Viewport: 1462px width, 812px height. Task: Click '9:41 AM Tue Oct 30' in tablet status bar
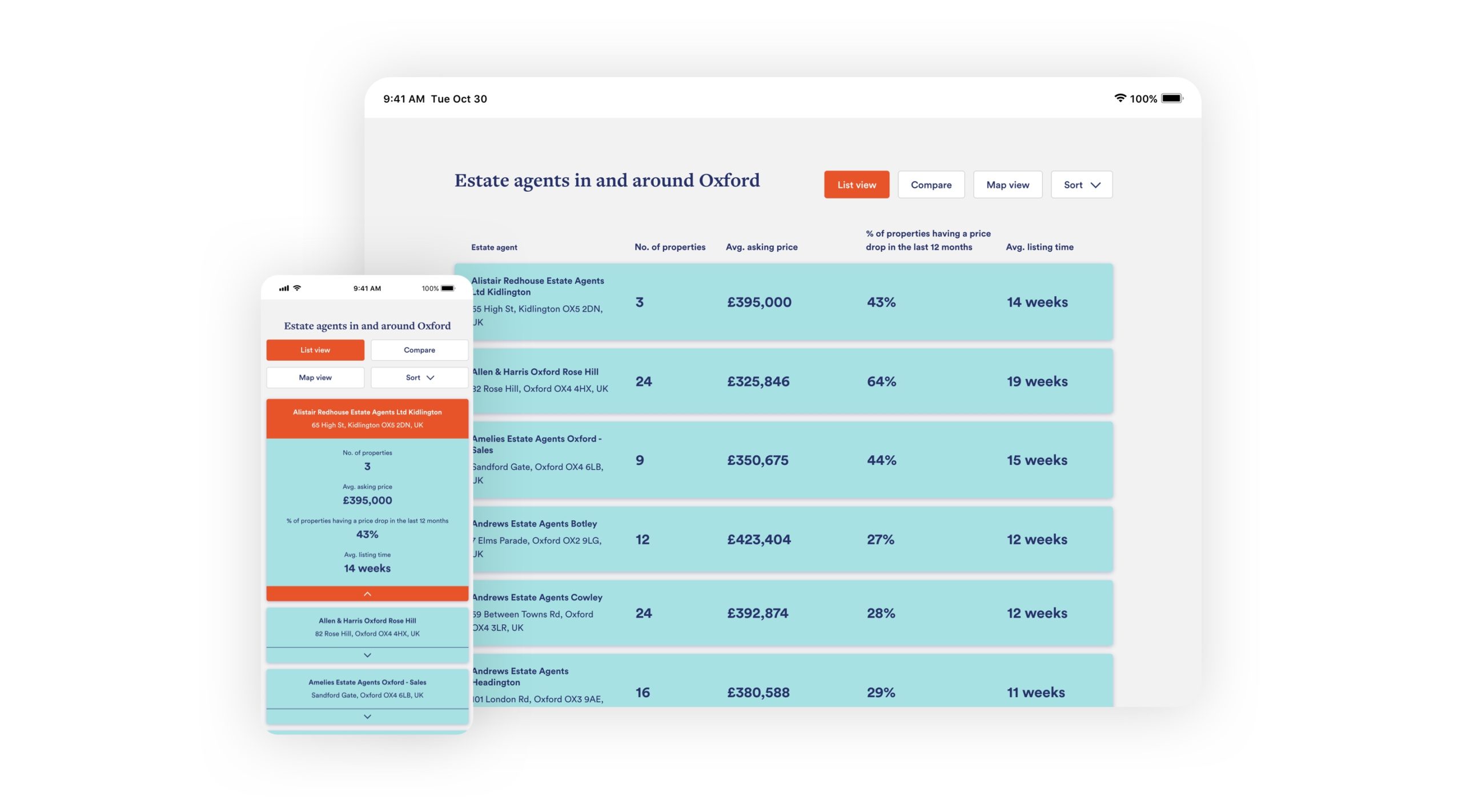(435, 99)
